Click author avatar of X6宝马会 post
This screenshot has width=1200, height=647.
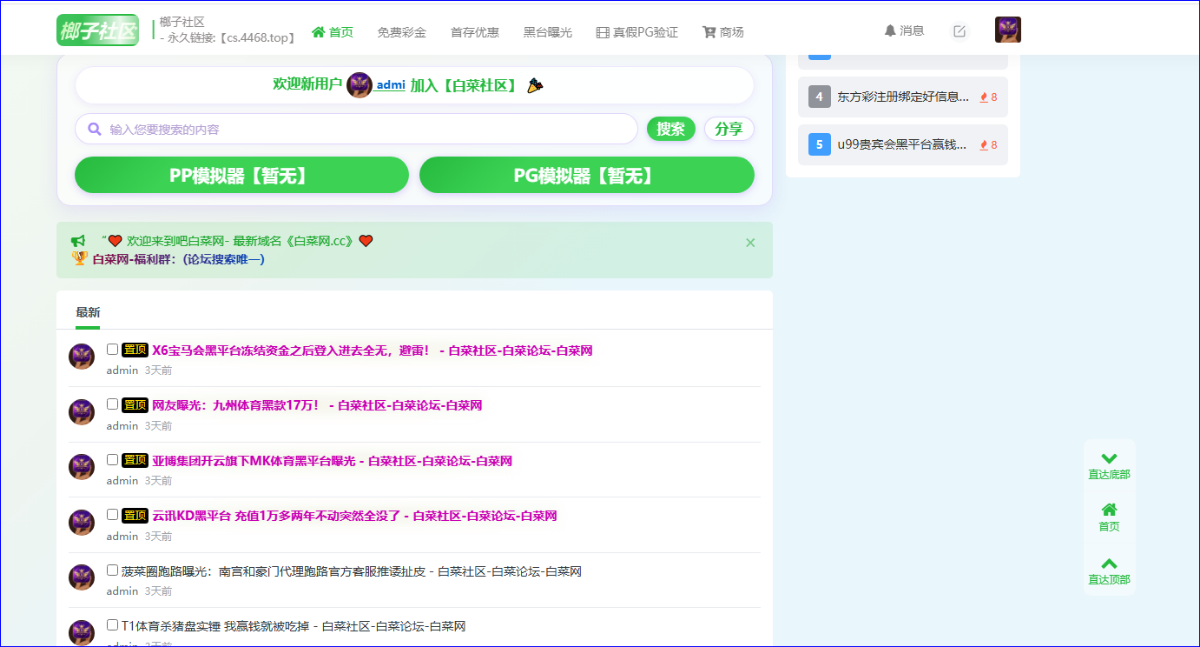click(x=82, y=357)
